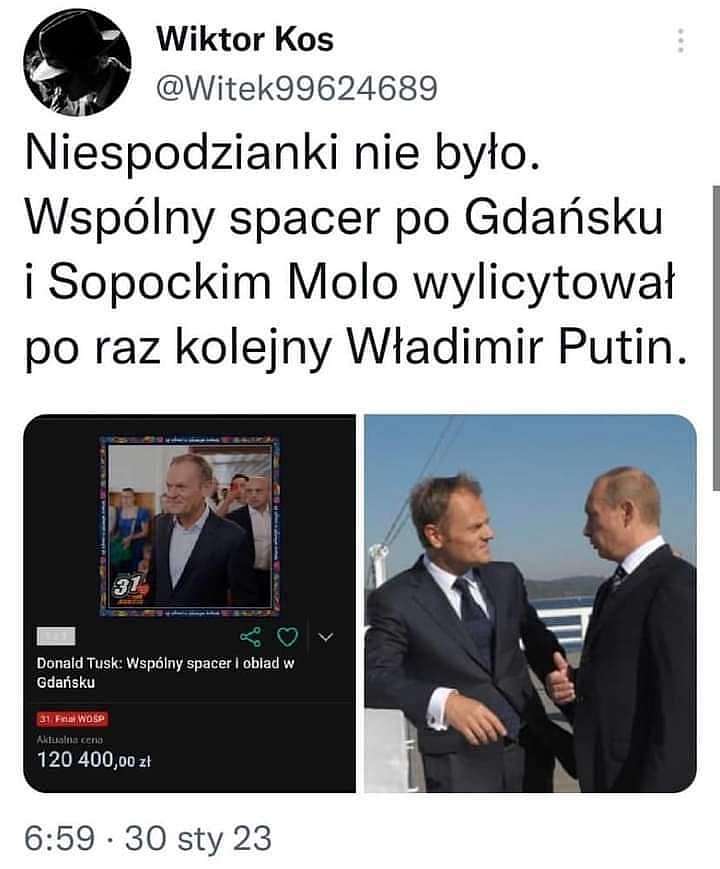Open the right photo of two men in suits
This screenshot has height=869, width=720.
point(530,604)
